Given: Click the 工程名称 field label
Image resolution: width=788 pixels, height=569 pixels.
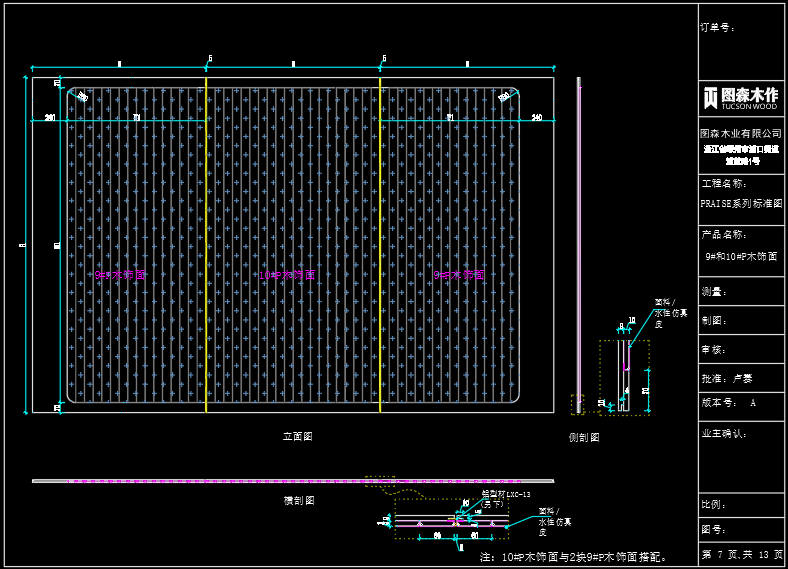Looking at the screenshot, I should tap(724, 184).
